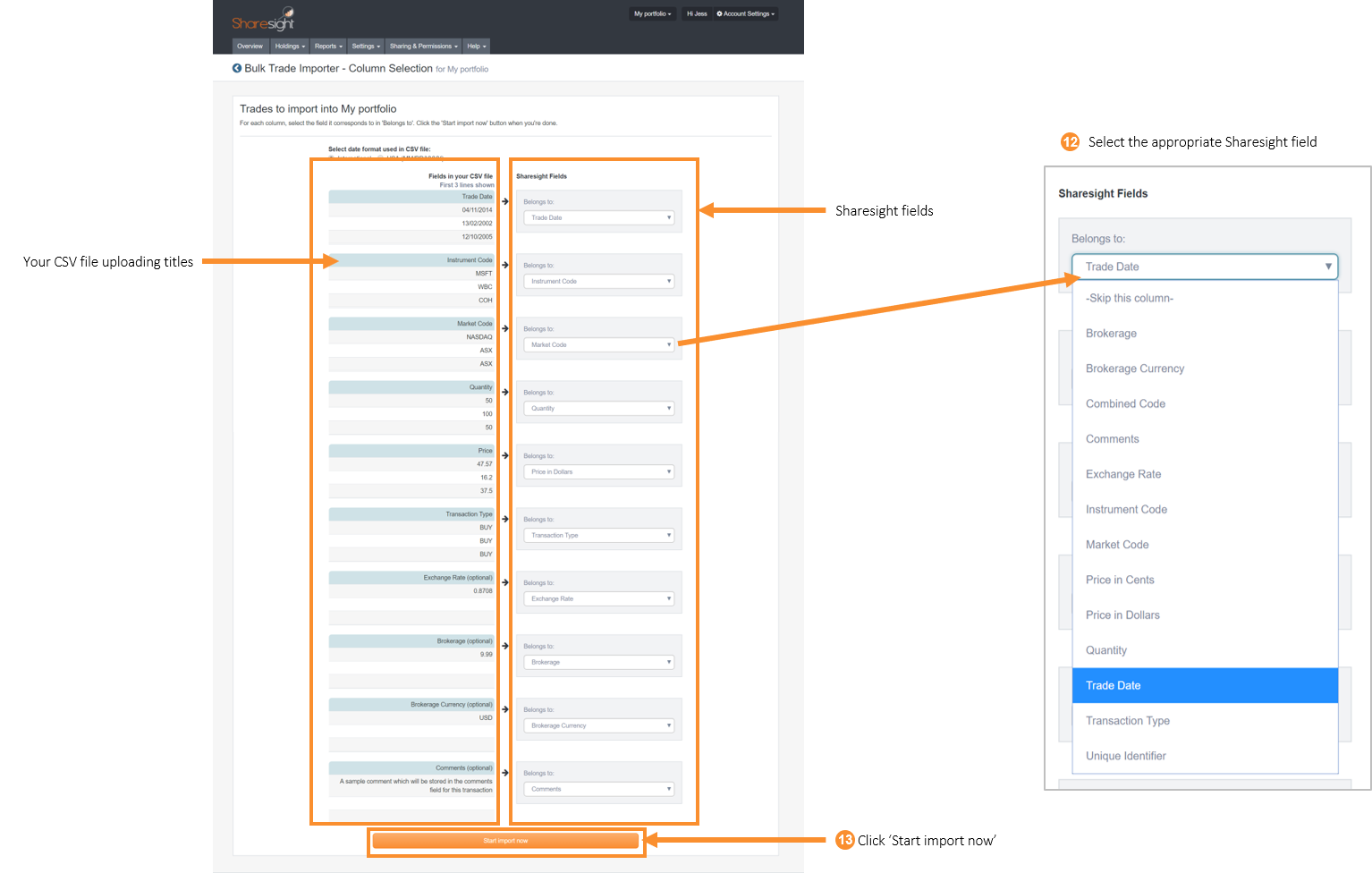Viewport: 1372px width, 873px height.
Task: Open the Brokerage Currency field dropdown
Action: (598, 725)
